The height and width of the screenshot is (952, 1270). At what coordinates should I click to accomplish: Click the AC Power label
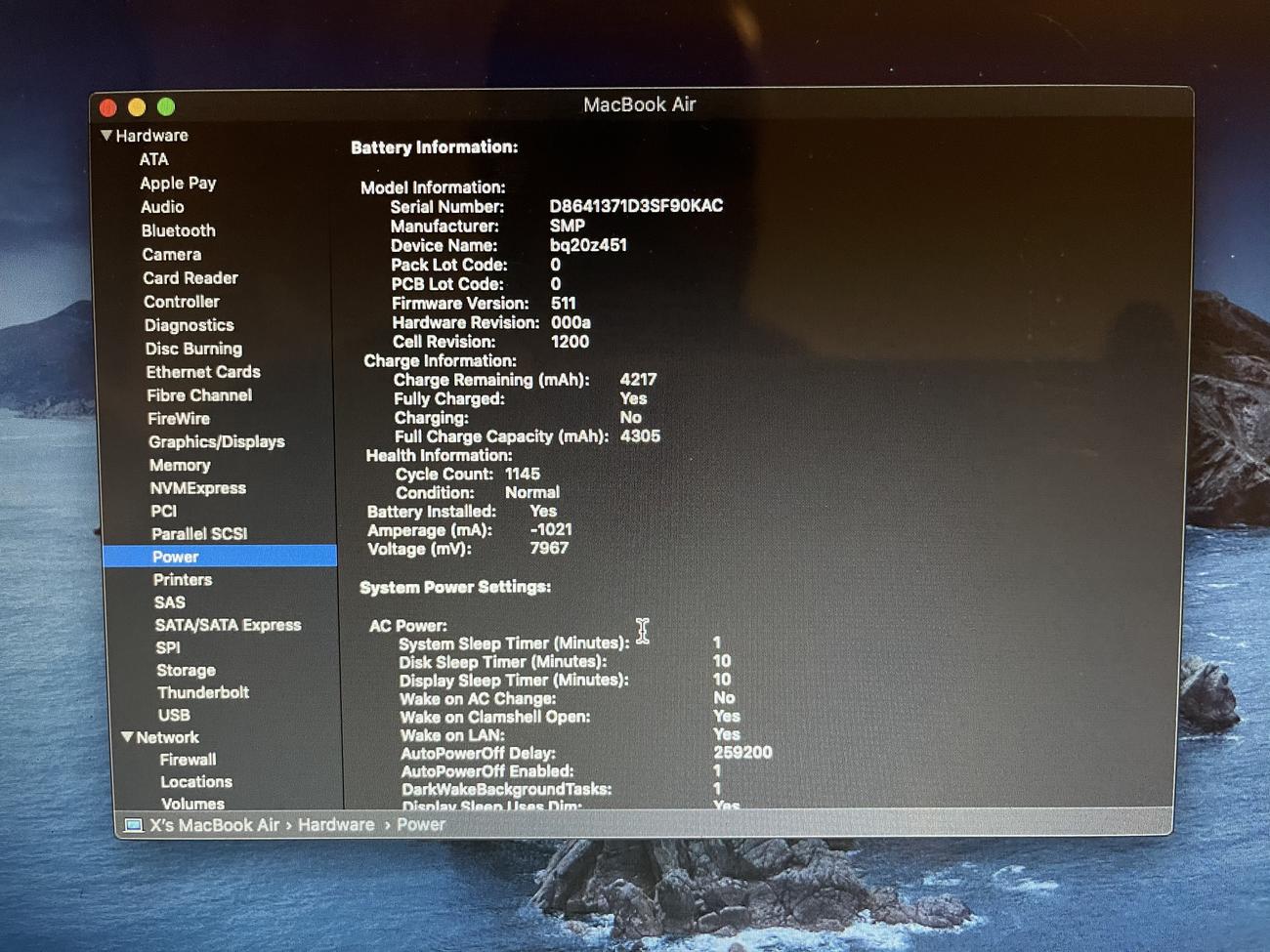click(408, 626)
